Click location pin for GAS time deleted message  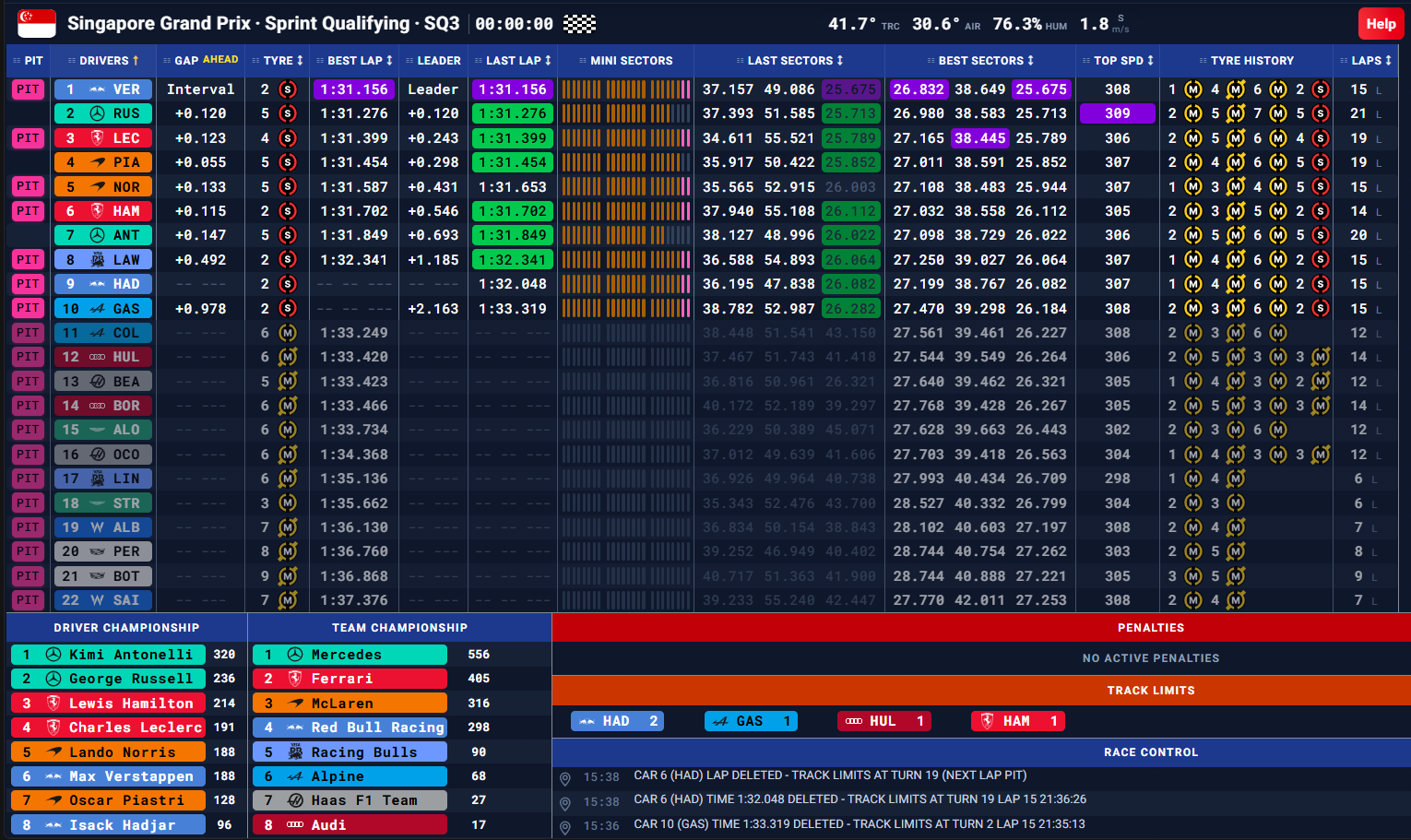coord(565,828)
